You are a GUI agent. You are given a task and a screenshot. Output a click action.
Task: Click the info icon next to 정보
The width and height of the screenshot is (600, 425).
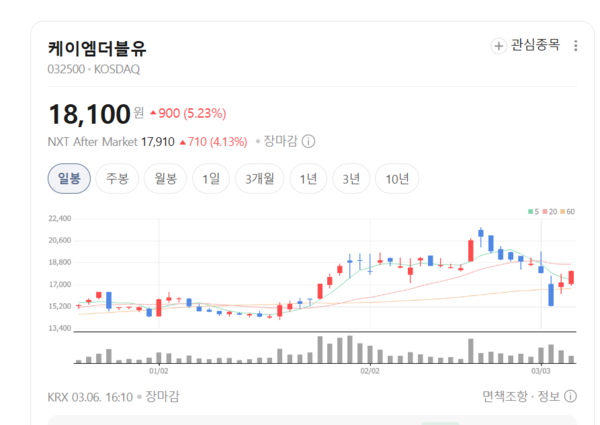[x=570, y=397]
